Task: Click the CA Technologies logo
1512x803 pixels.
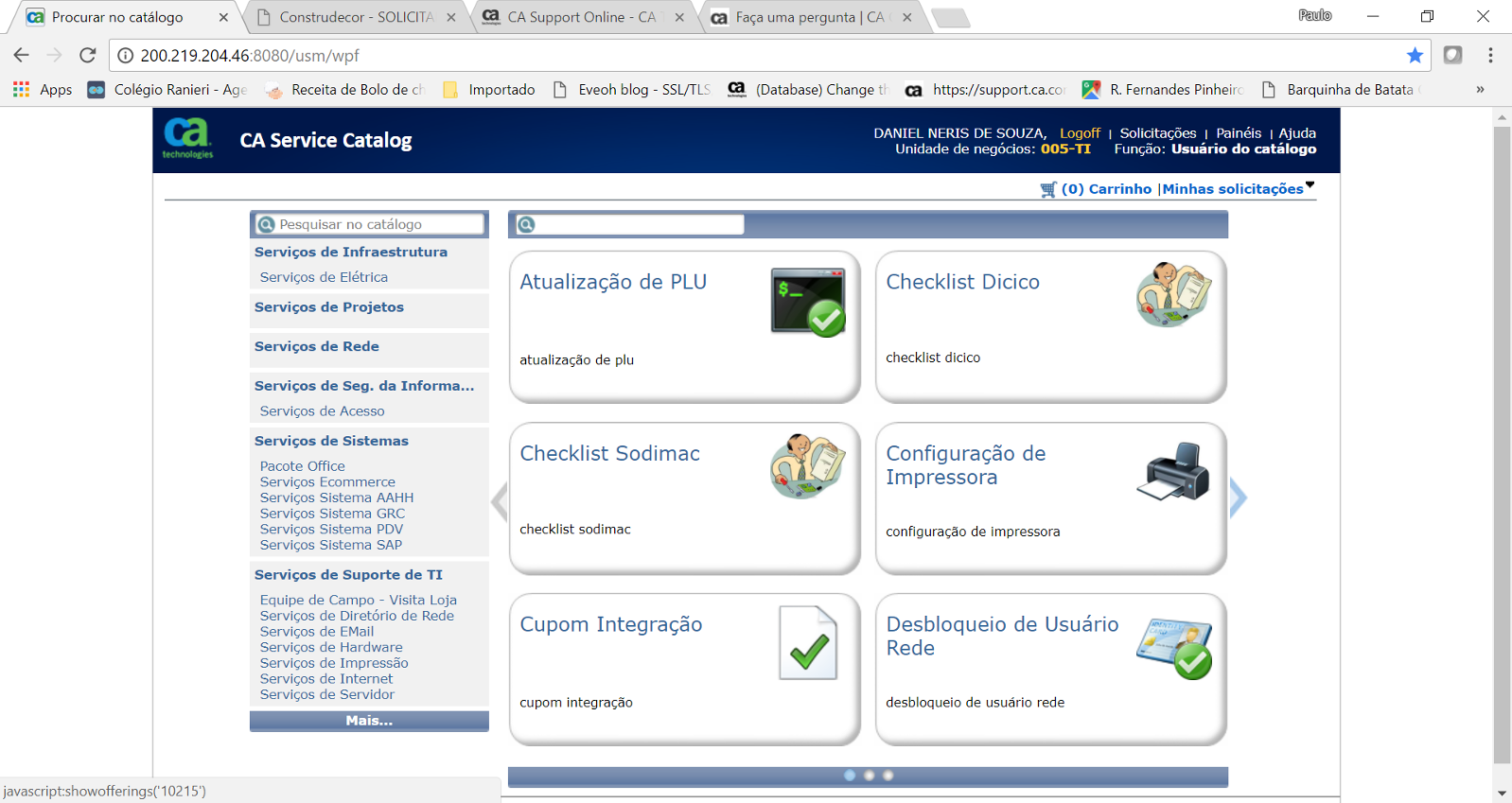Action: [188, 139]
